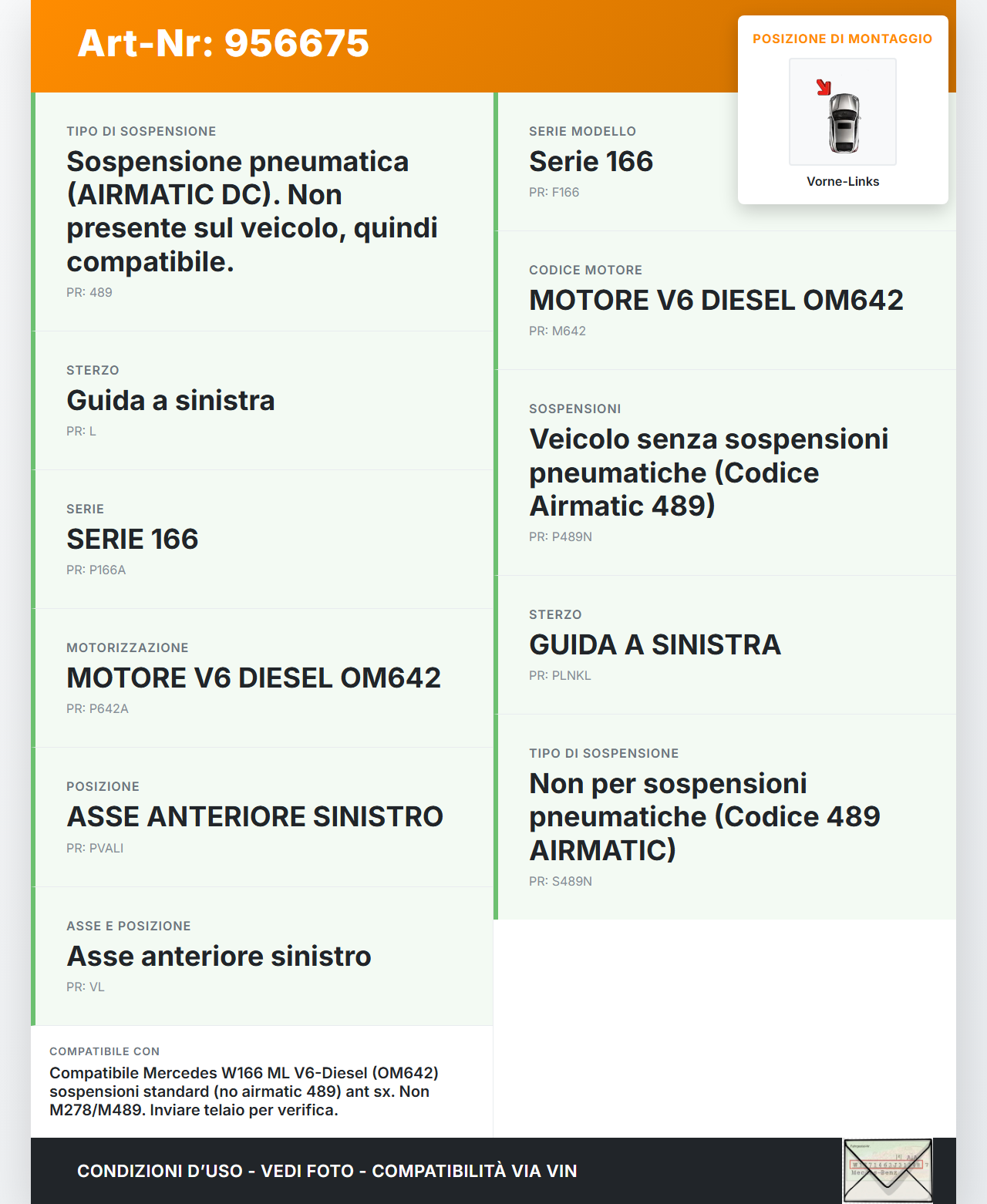Click the red arrow on car diagram
The width and height of the screenshot is (987, 1204).
[x=824, y=87]
